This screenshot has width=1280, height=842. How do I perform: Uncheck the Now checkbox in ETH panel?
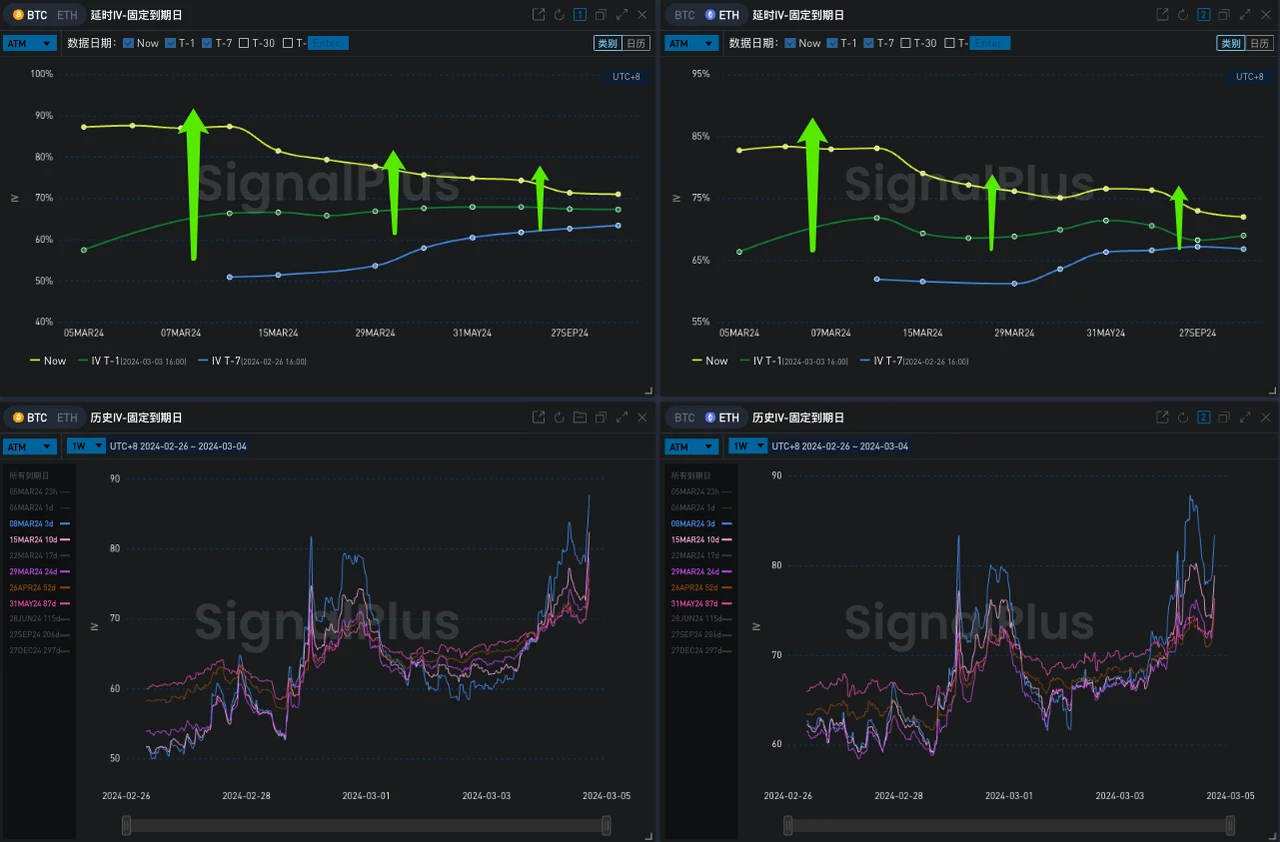pyautogui.click(x=789, y=43)
